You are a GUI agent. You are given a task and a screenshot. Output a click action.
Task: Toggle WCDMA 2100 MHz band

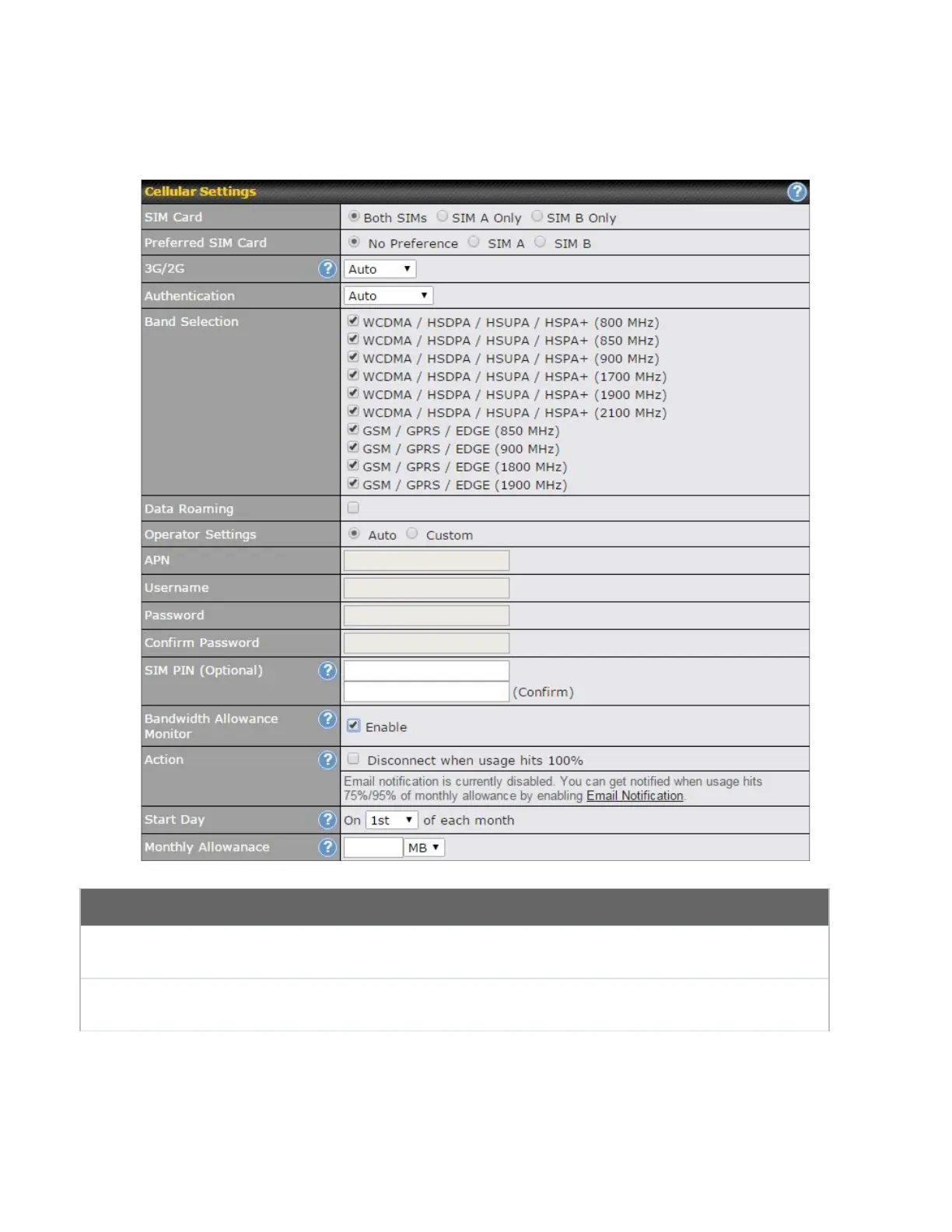click(x=353, y=411)
